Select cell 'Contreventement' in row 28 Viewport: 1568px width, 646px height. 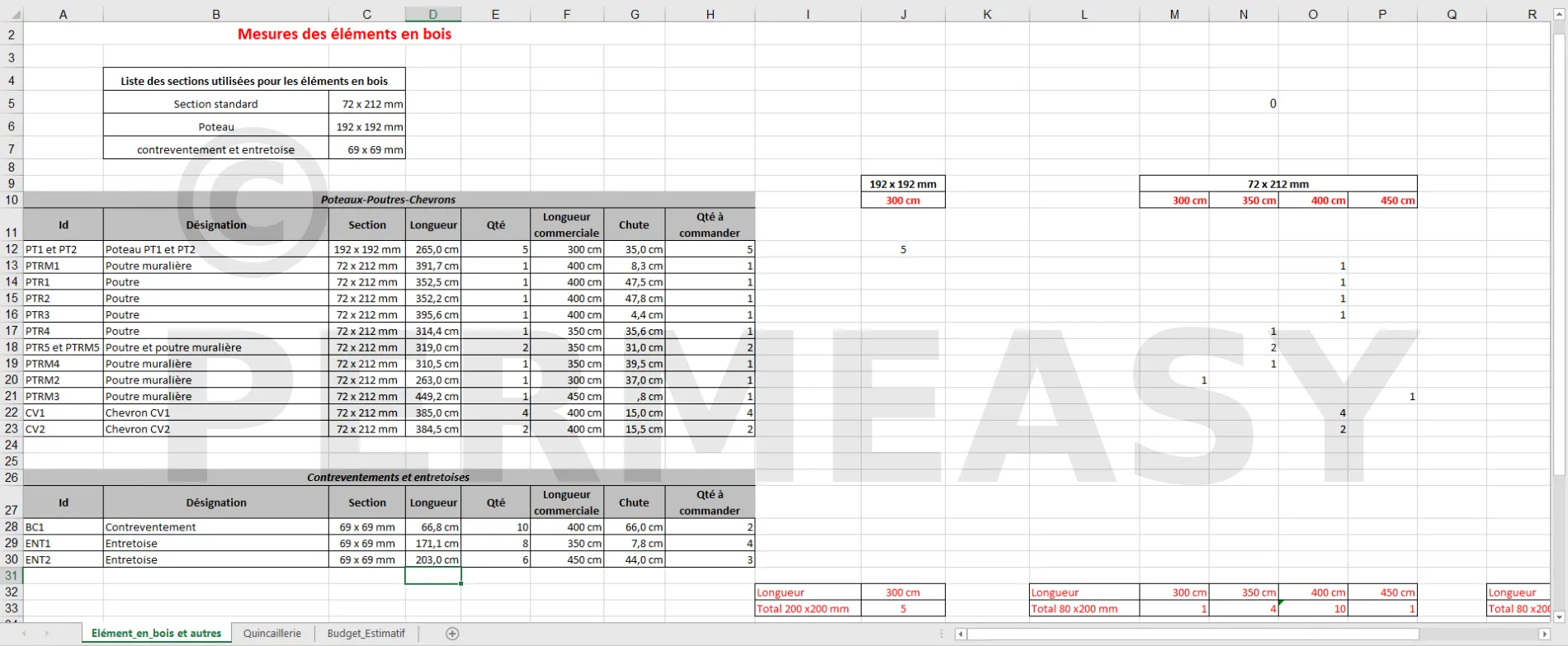pyautogui.click(x=215, y=527)
